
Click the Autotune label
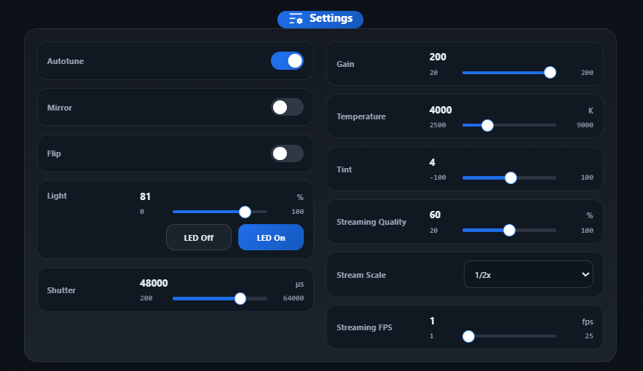click(x=65, y=61)
